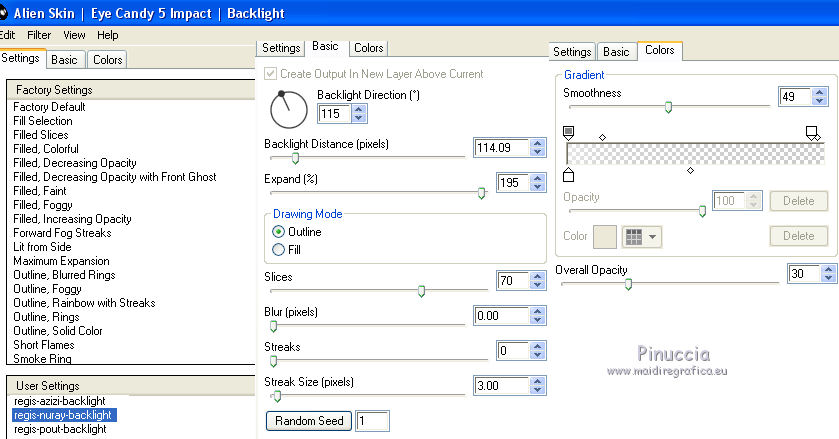Click the Backlight Distance slider handle
The height and width of the screenshot is (439, 839).
point(295,158)
